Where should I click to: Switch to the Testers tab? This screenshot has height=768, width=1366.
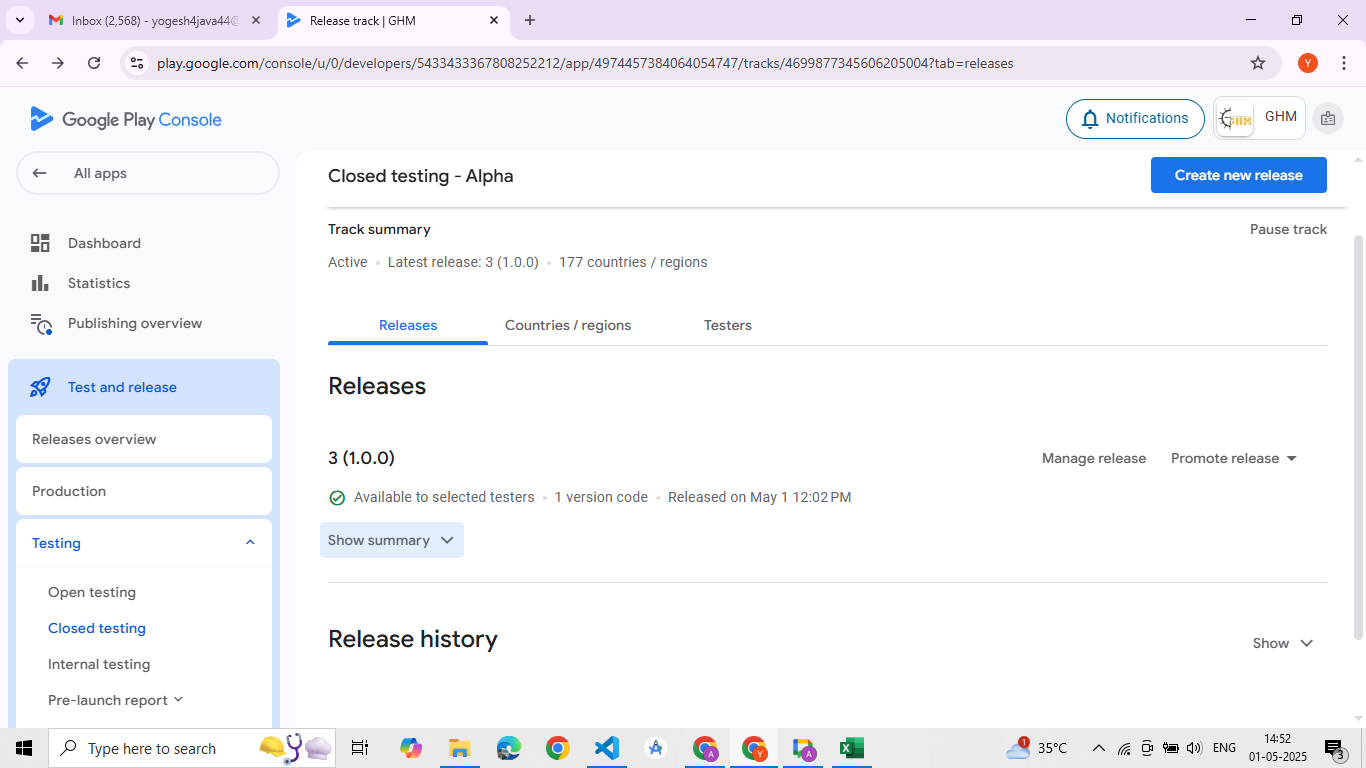click(727, 325)
